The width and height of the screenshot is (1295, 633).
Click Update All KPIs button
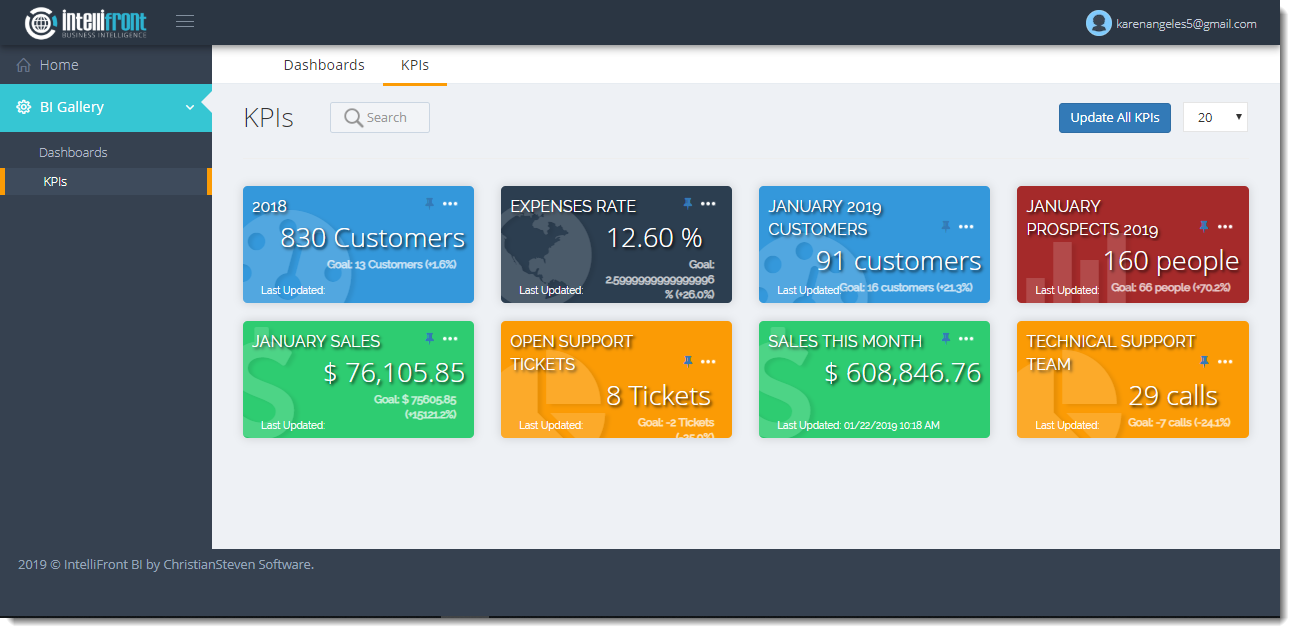pos(1115,117)
